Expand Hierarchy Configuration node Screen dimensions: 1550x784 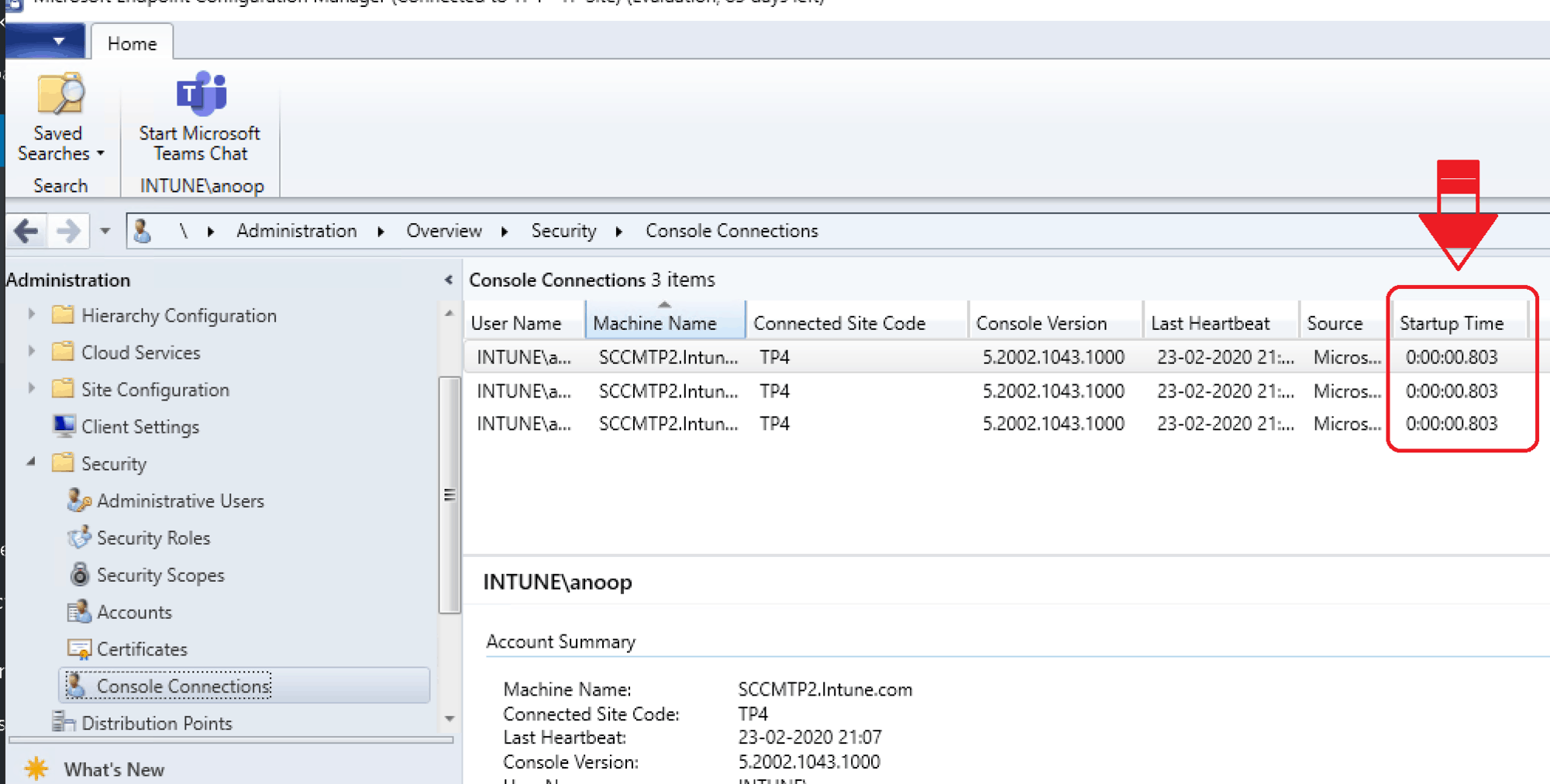[31, 315]
